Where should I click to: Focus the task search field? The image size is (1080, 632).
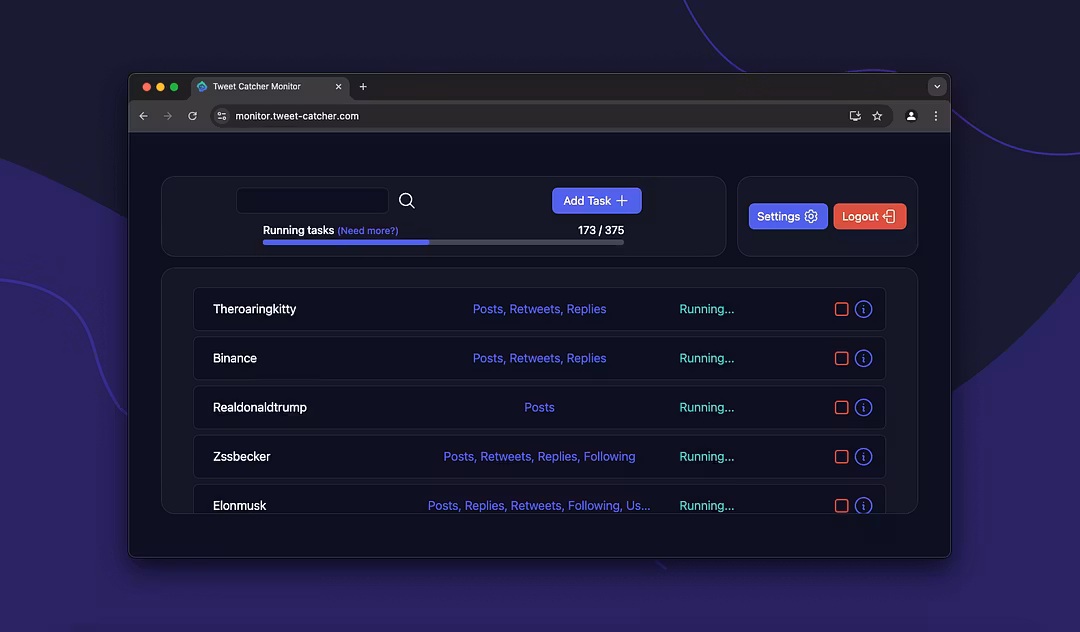point(312,200)
